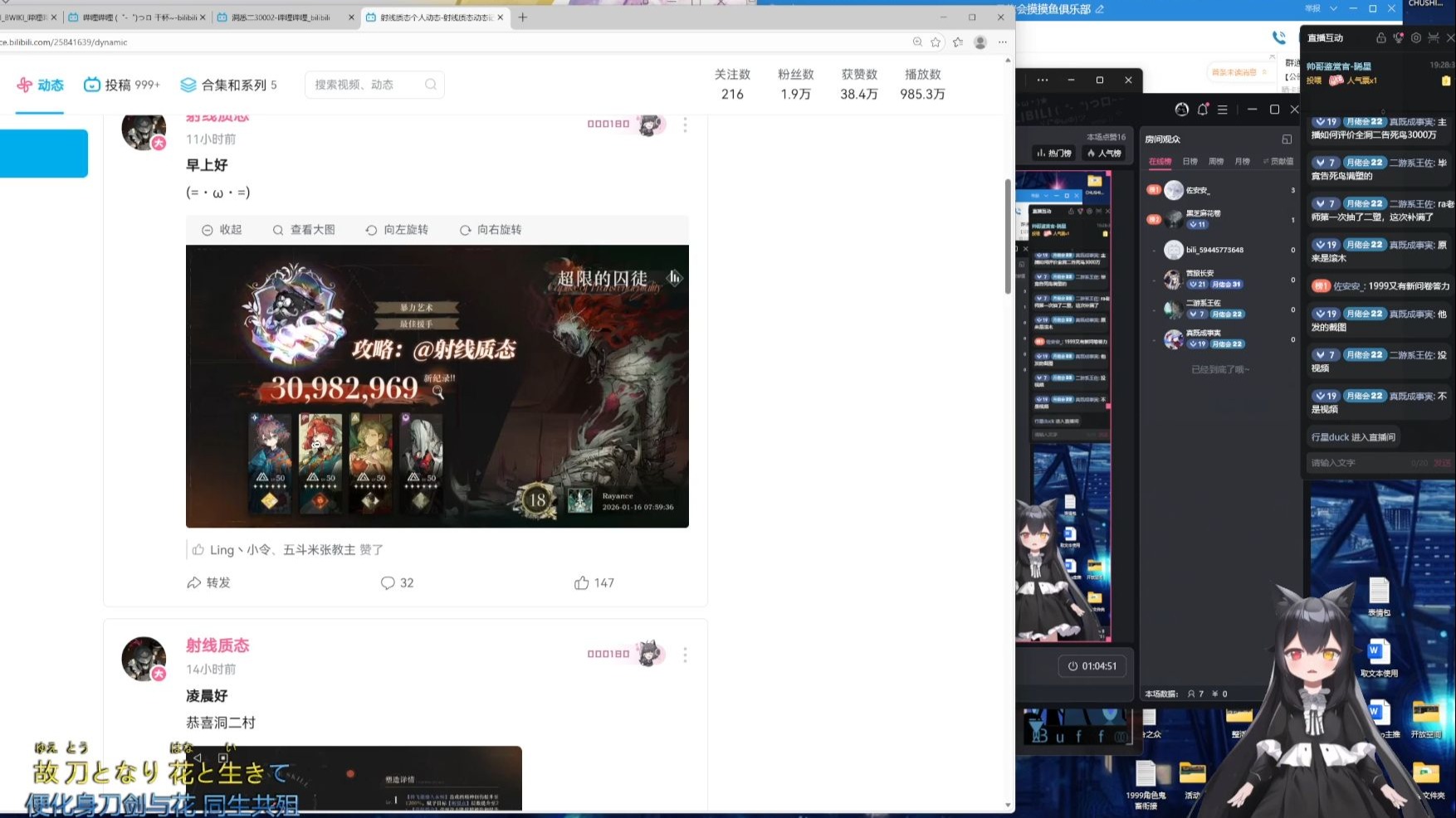
Task: Click the magnifier icon in the profile search box
Action: pyautogui.click(x=431, y=85)
